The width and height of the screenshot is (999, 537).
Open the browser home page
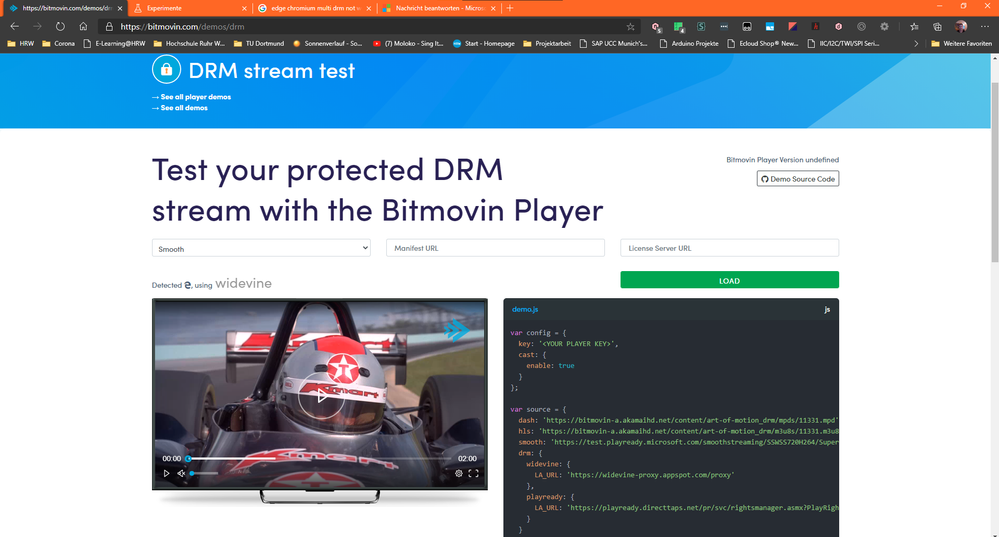coord(83,27)
